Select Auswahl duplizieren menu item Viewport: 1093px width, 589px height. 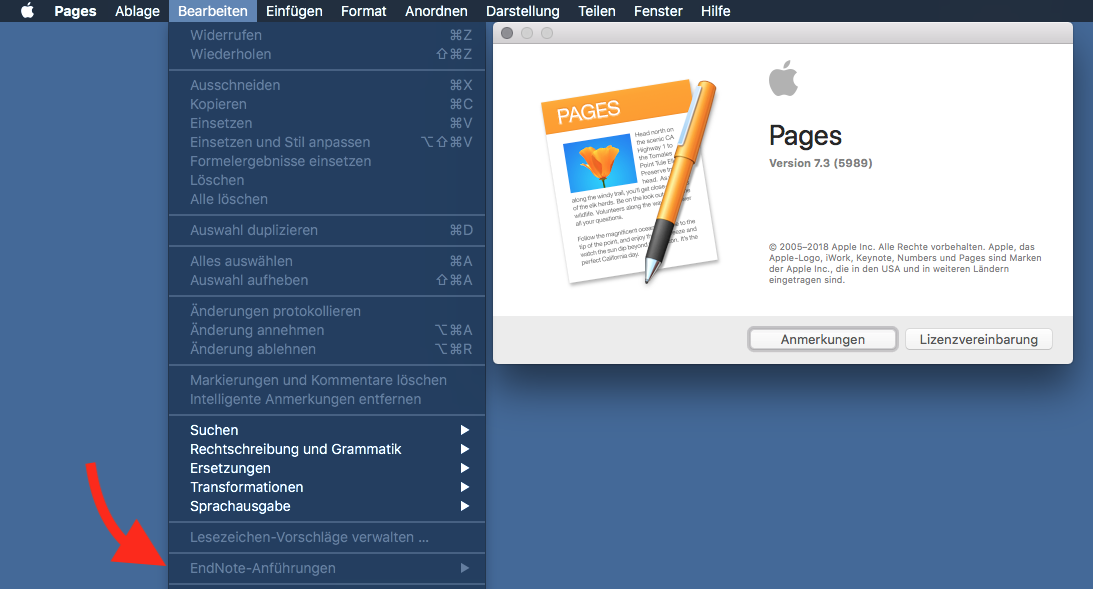pyautogui.click(x=327, y=230)
